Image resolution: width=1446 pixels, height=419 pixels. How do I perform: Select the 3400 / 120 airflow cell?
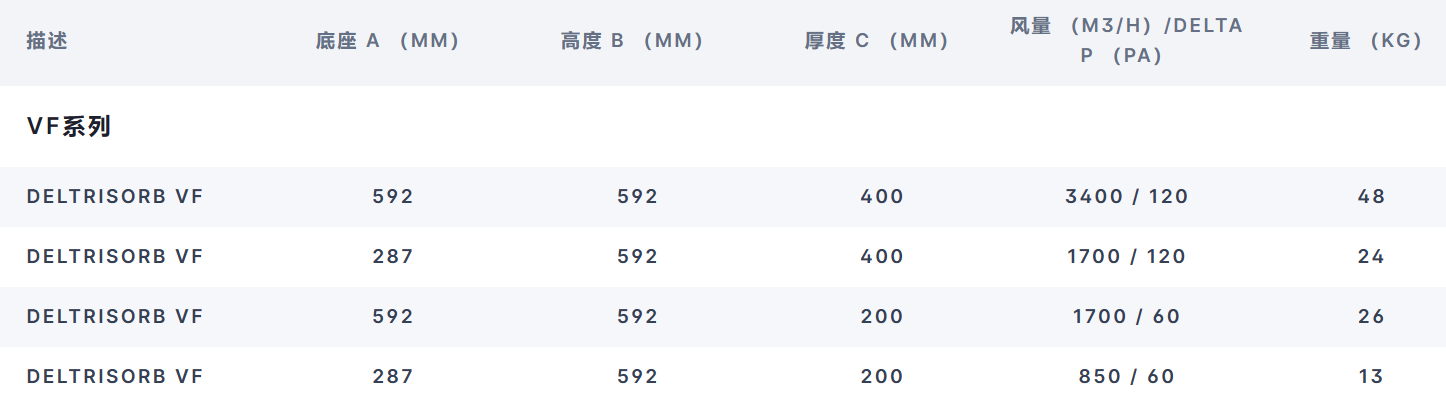[1127, 197]
